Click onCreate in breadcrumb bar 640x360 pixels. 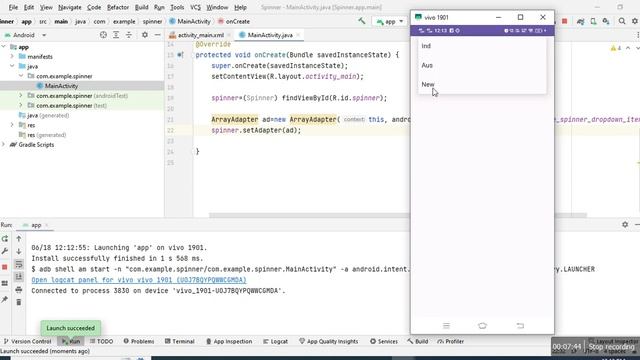click(x=233, y=21)
